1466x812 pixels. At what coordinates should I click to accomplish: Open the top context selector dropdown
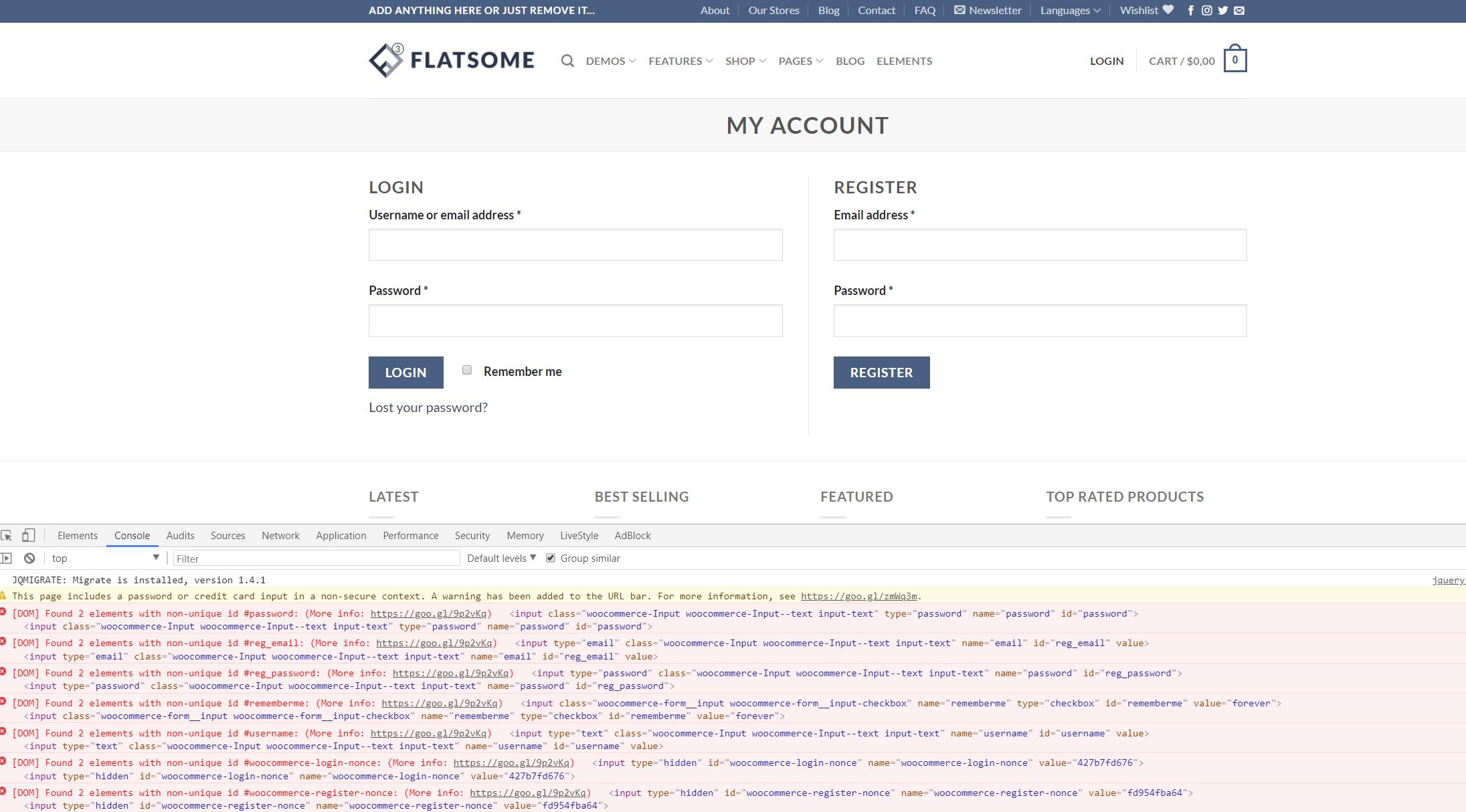(105, 559)
